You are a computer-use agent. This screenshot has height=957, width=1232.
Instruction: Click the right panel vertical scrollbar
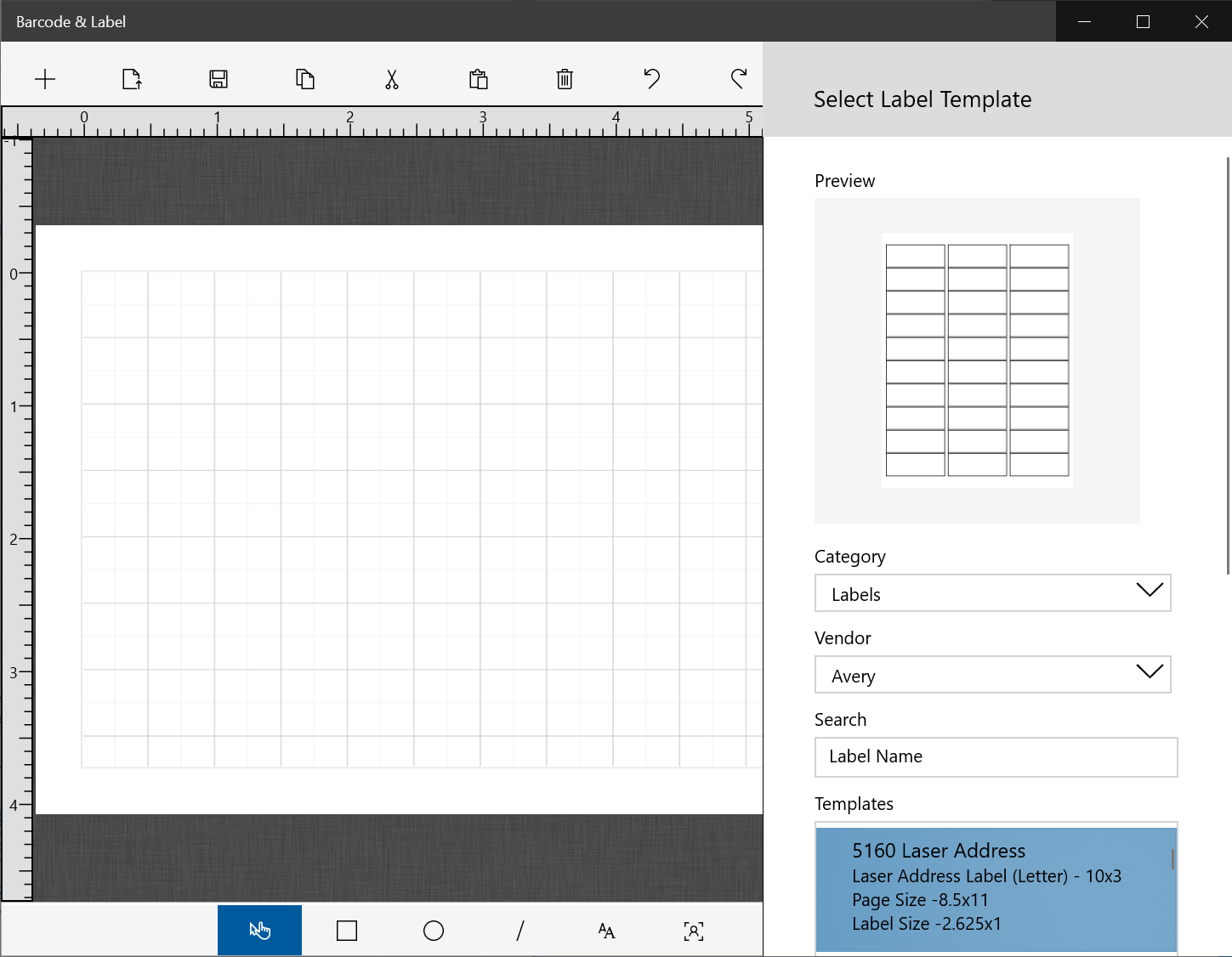1228,365
